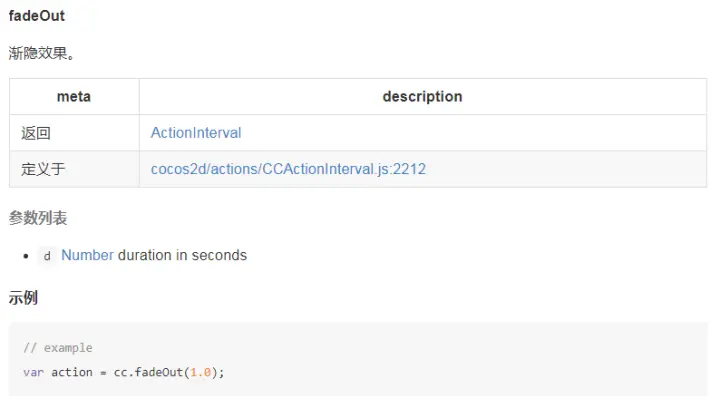Image resolution: width=720 pixels, height=408 pixels.
Task: Click the parameter name d code tag
Action: (47, 256)
